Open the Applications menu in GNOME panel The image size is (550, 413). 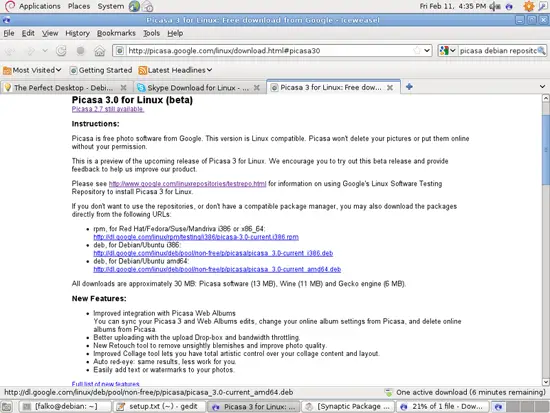click(x=40, y=6)
